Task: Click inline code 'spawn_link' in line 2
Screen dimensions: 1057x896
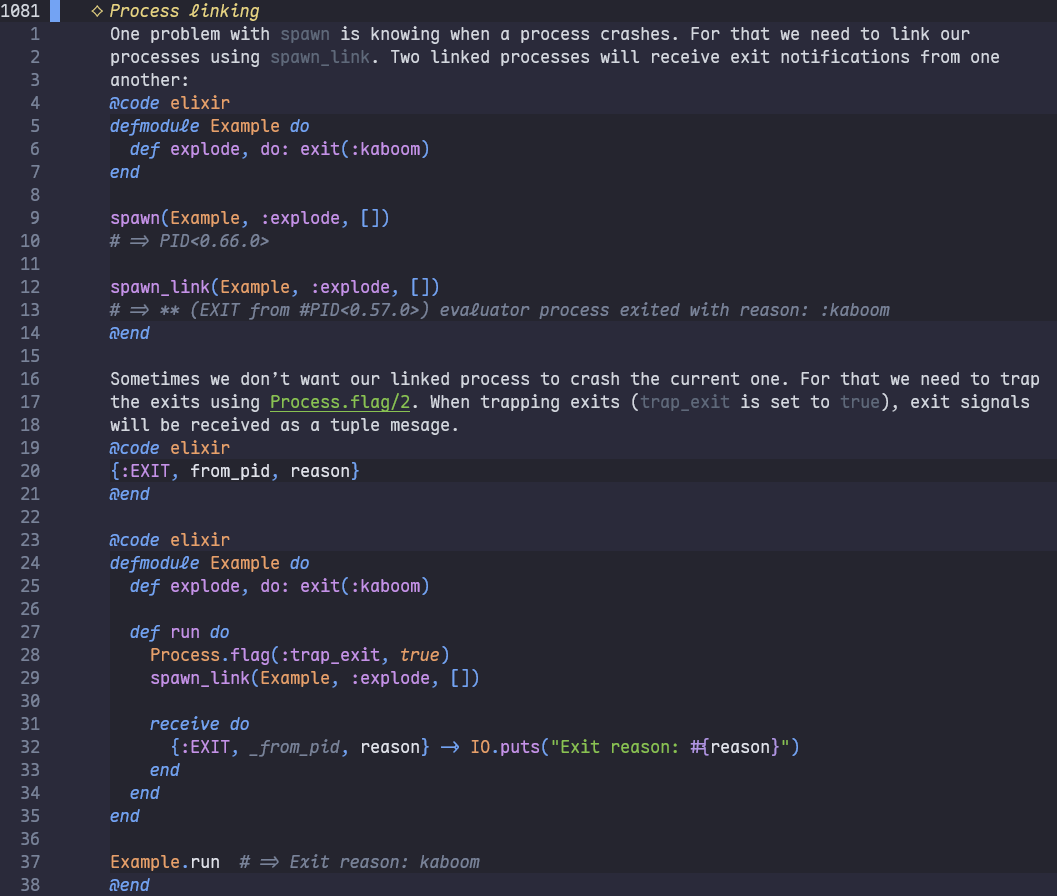Action: click(x=320, y=57)
